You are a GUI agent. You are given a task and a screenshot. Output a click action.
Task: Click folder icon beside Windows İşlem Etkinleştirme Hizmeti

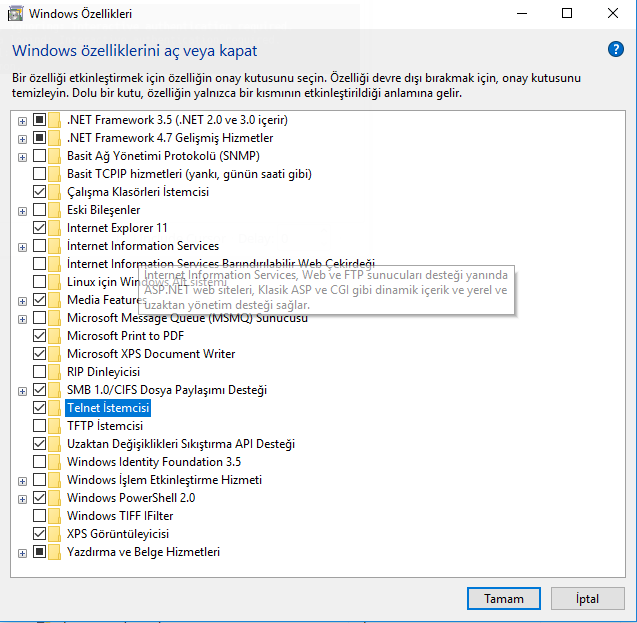coord(54,480)
